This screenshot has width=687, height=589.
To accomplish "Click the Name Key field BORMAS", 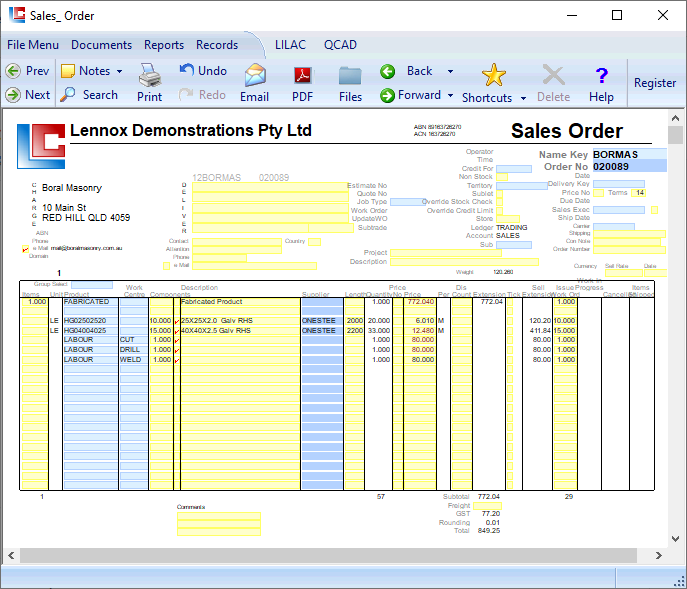I will coord(630,154).
